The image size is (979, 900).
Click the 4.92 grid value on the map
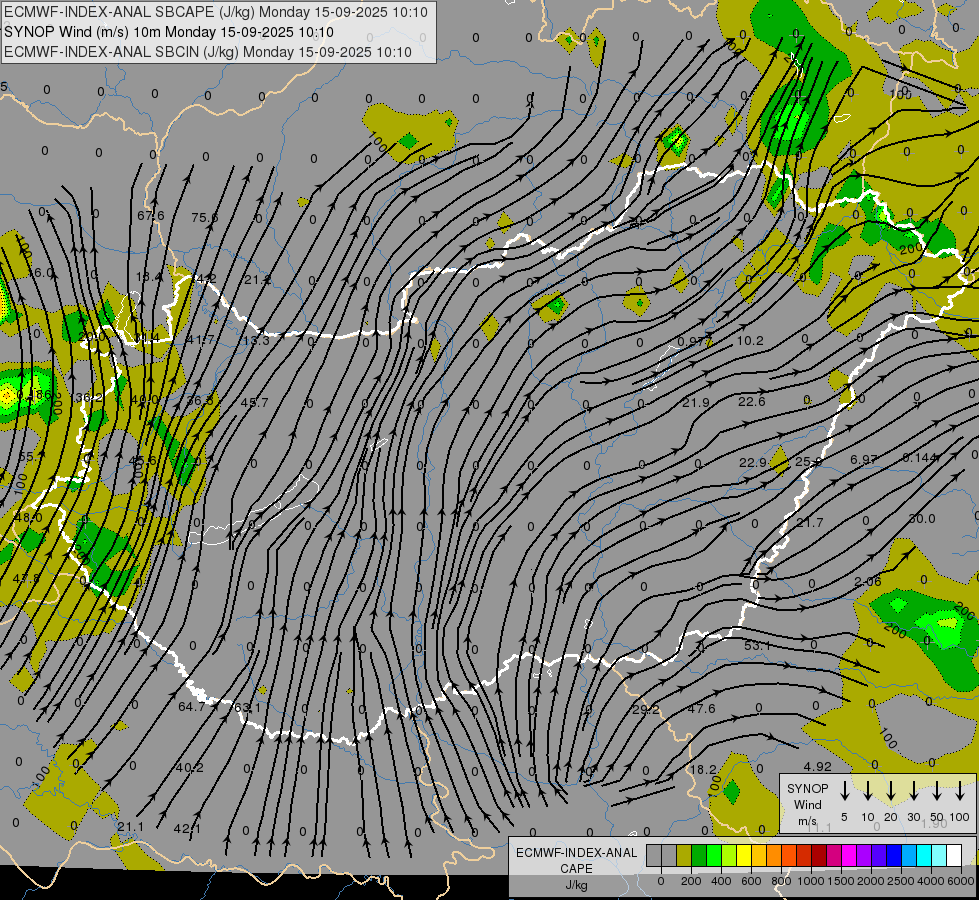point(817,766)
